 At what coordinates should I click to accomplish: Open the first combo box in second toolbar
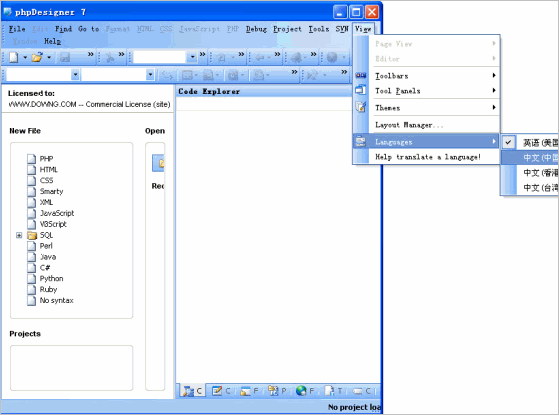(x=42, y=75)
